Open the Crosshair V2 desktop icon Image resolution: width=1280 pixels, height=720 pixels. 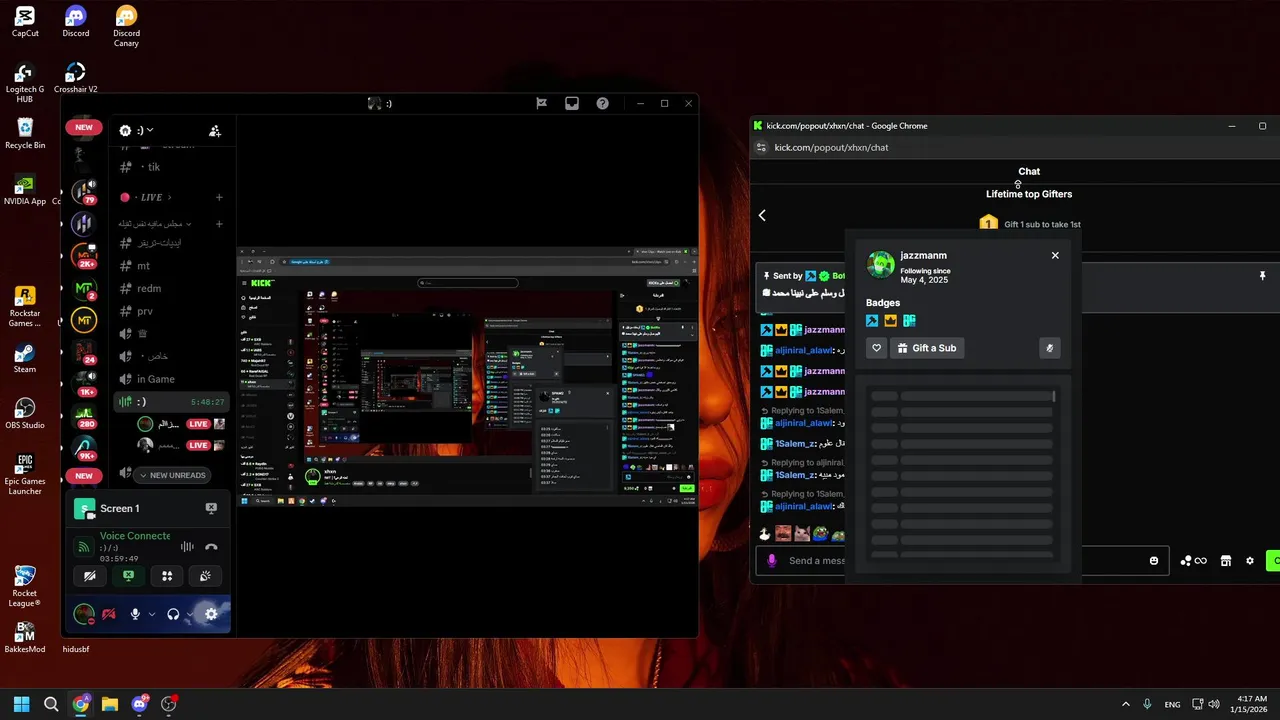coord(76,78)
